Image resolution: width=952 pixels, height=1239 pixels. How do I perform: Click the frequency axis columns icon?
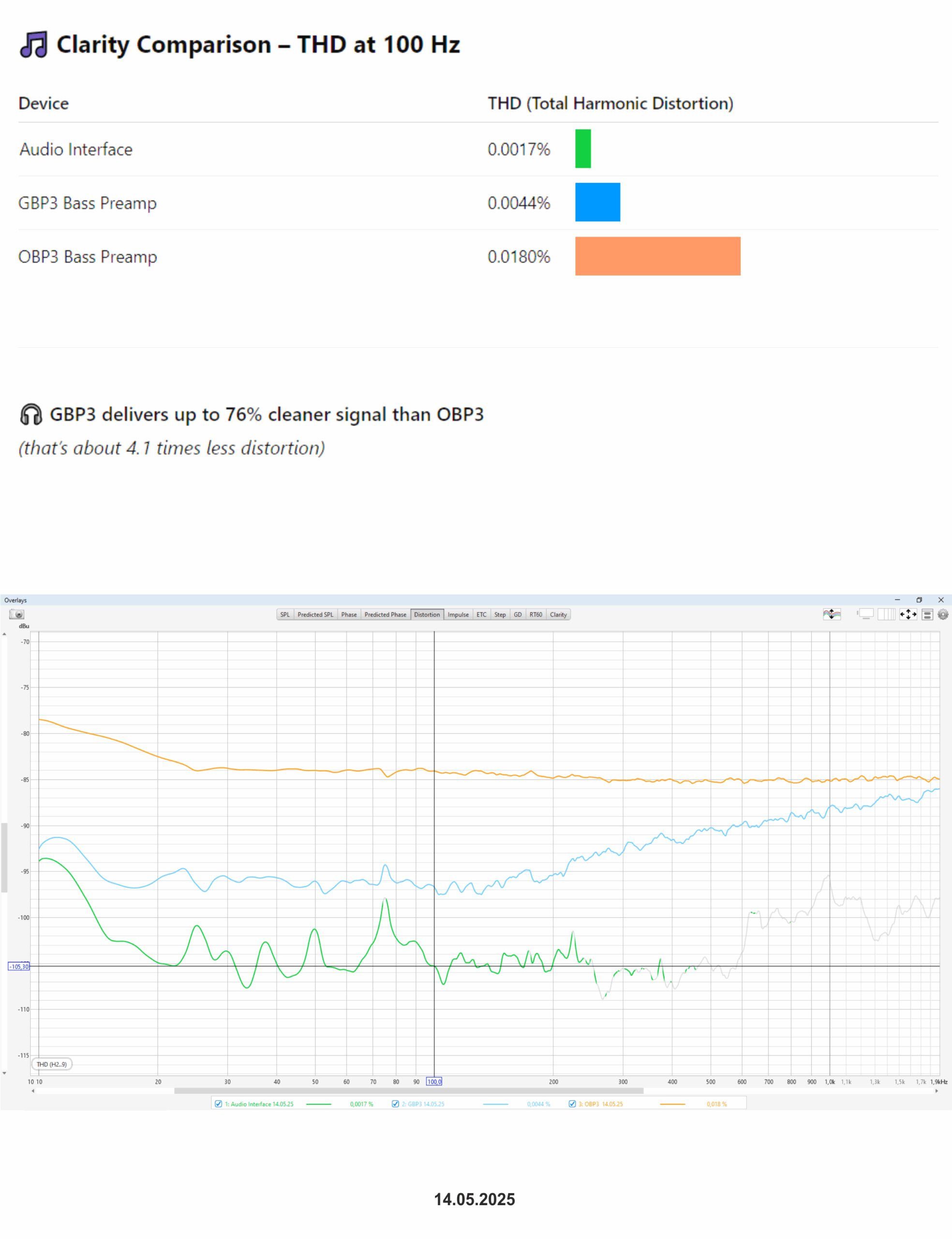(886, 614)
